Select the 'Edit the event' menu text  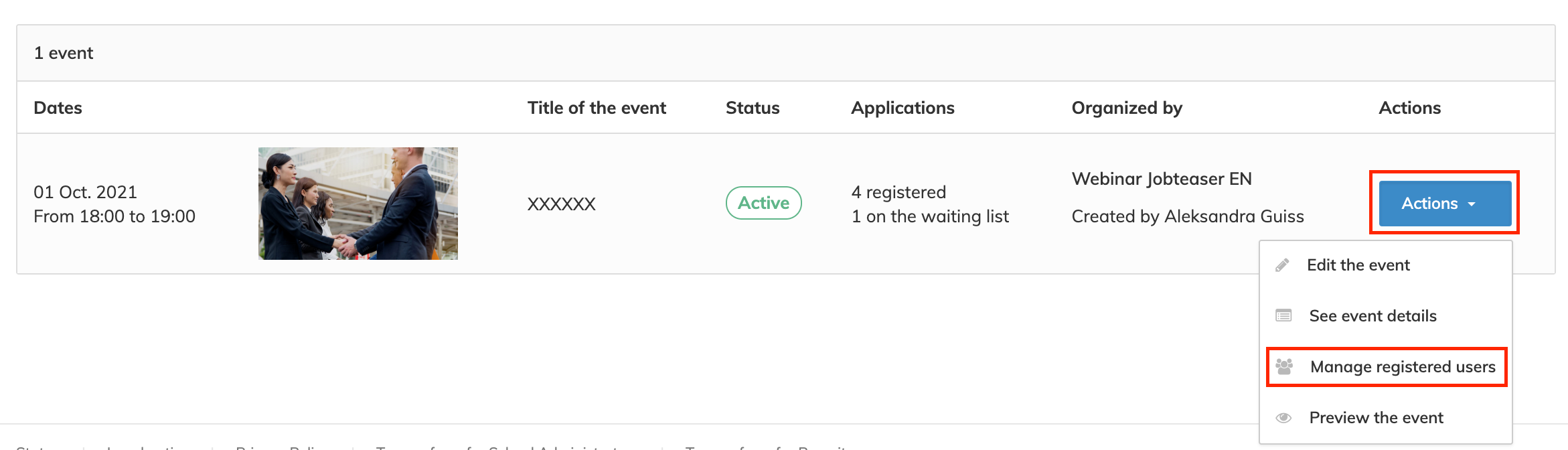coord(1358,265)
